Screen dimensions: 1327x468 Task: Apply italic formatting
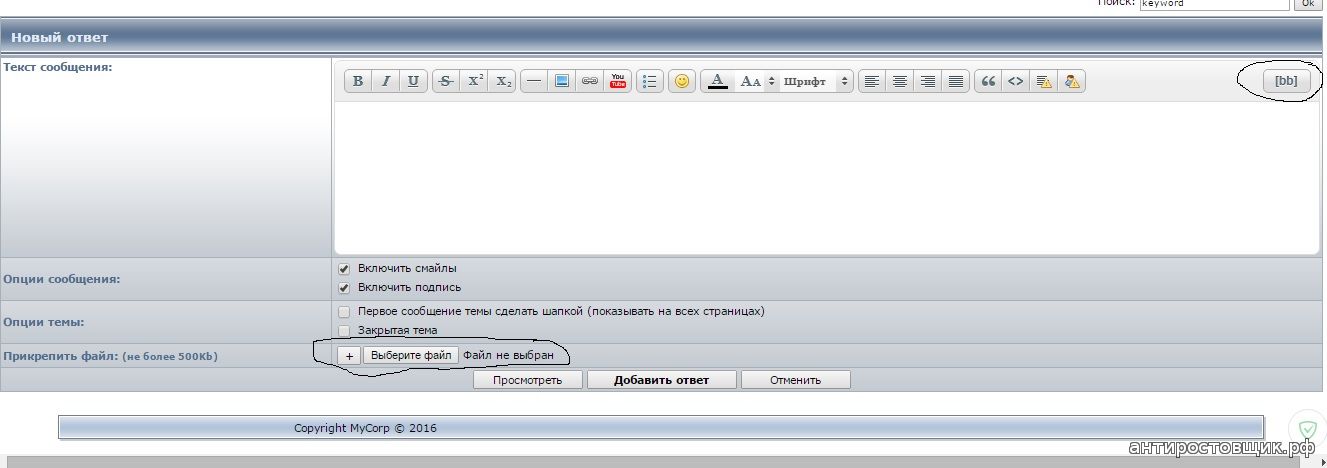[x=386, y=82]
